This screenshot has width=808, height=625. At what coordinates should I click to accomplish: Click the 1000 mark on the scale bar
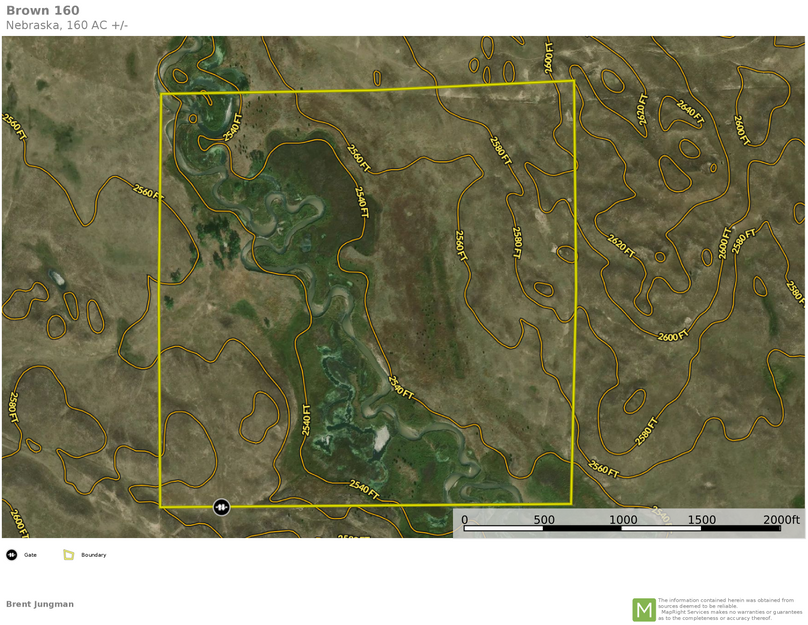coord(623,520)
